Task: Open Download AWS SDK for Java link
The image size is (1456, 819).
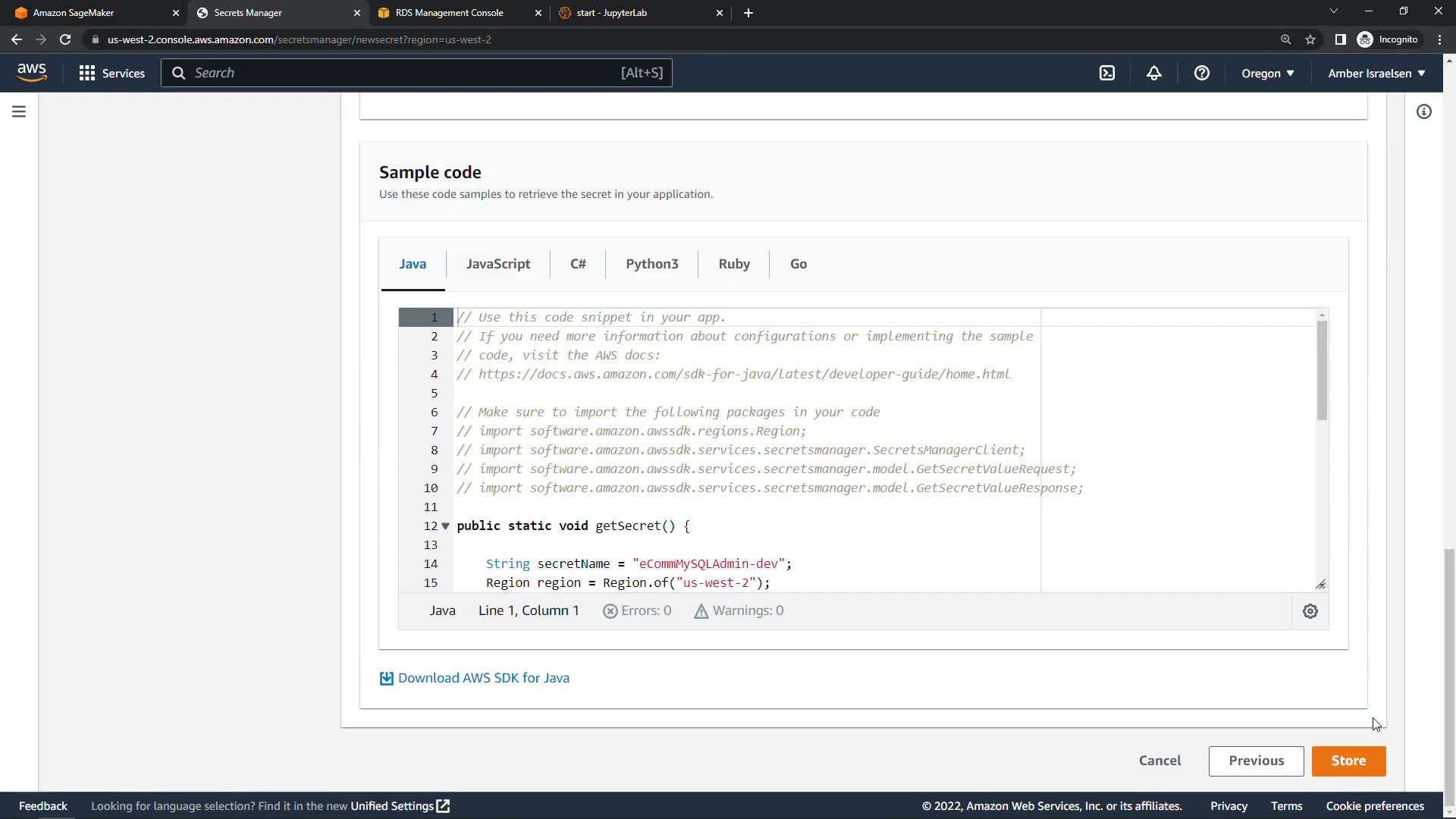Action: point(483,678)
